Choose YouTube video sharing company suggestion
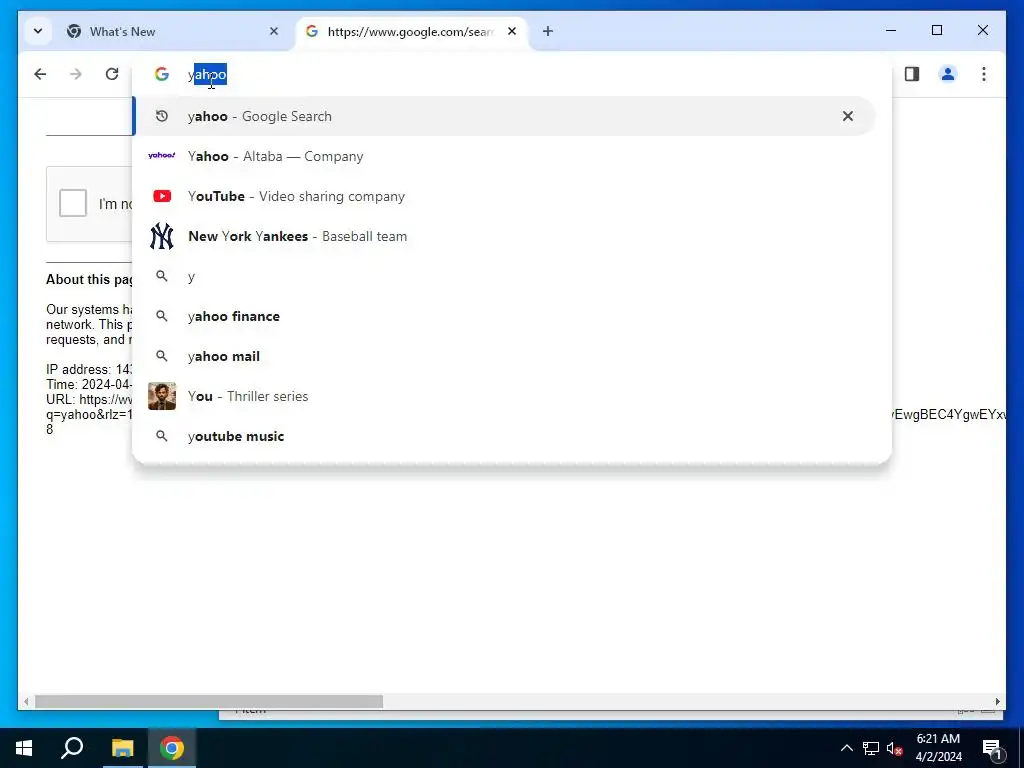Image resolution: width=1024 pixels, height=768 pixels. tap(504, 196)
